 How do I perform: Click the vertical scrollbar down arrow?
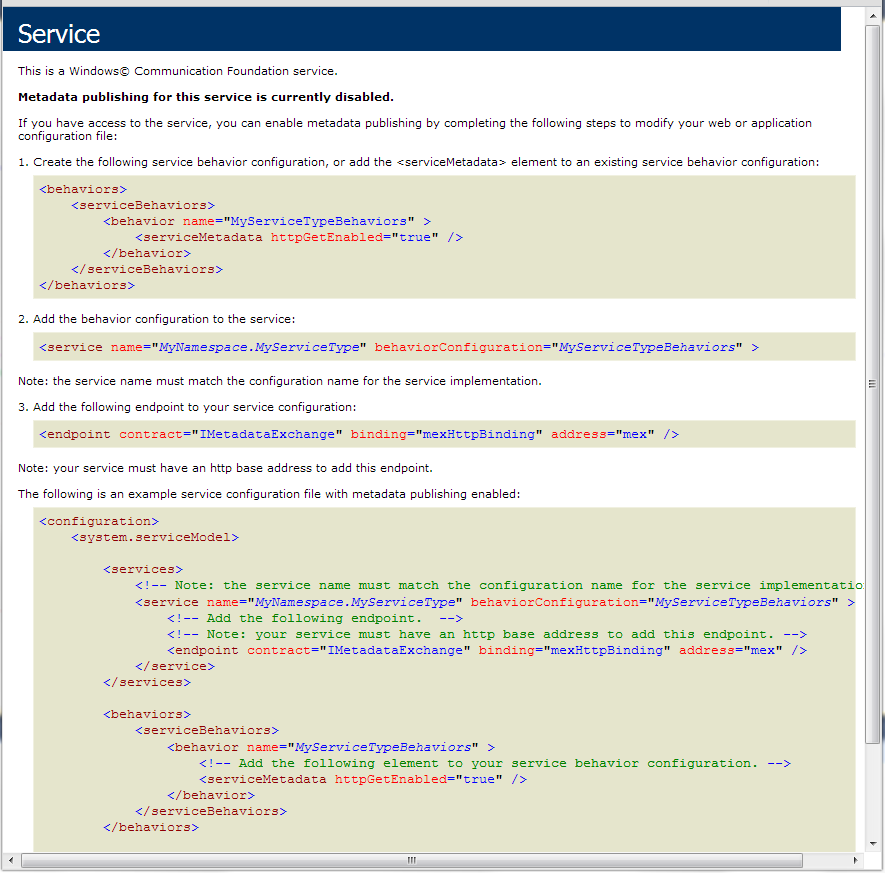click(874, 844)
